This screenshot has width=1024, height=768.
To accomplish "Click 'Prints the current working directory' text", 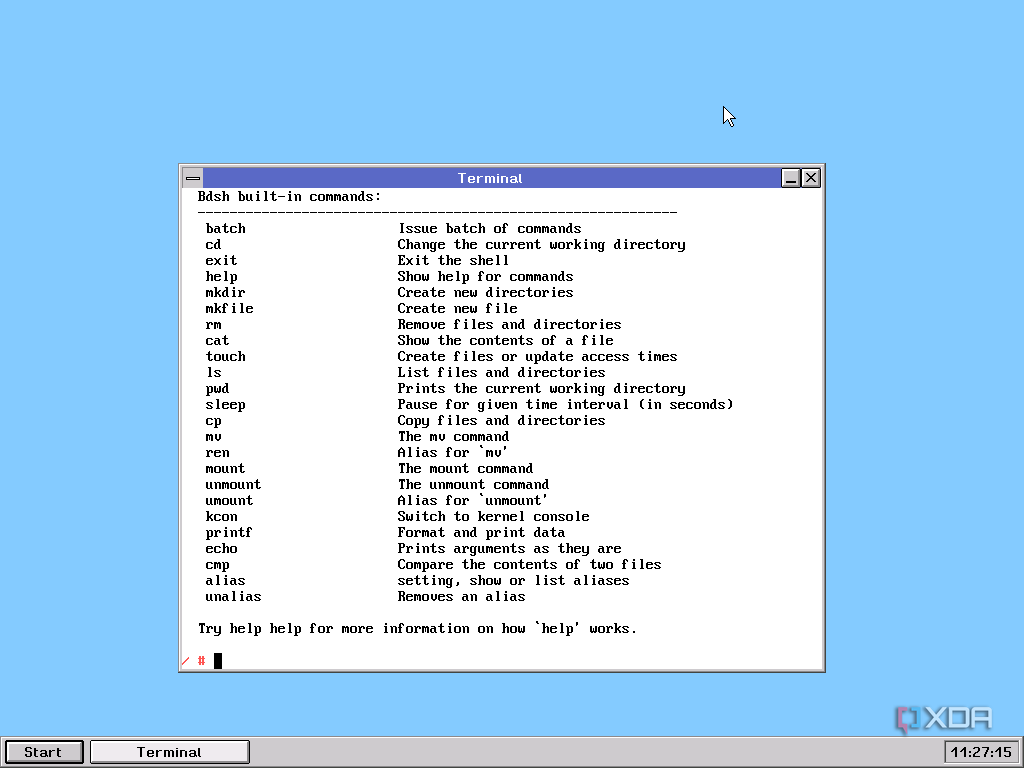I will coord(541,389).
